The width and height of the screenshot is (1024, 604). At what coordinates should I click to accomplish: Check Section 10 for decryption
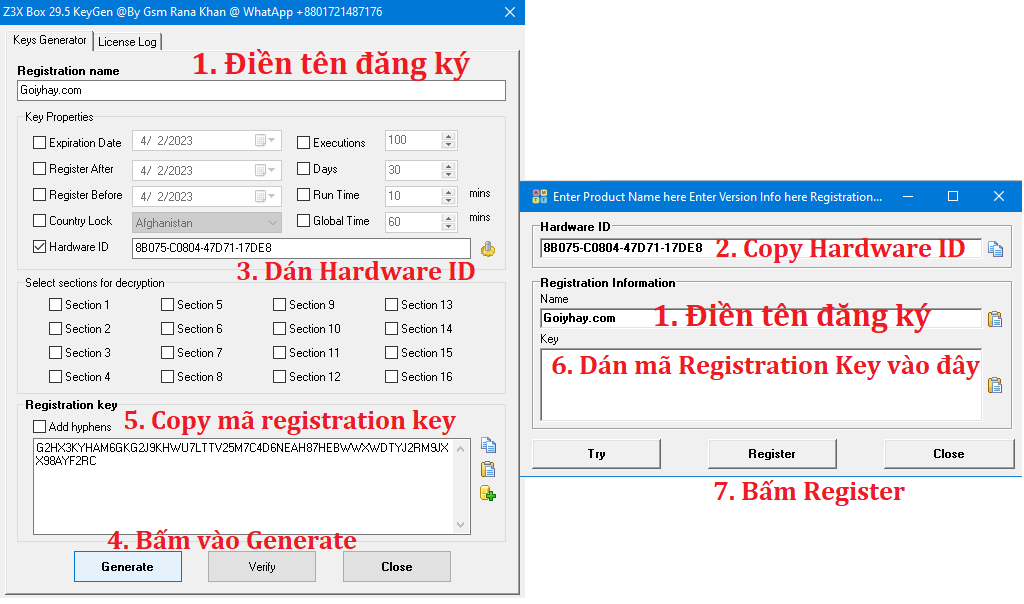(x=280, y=328)
